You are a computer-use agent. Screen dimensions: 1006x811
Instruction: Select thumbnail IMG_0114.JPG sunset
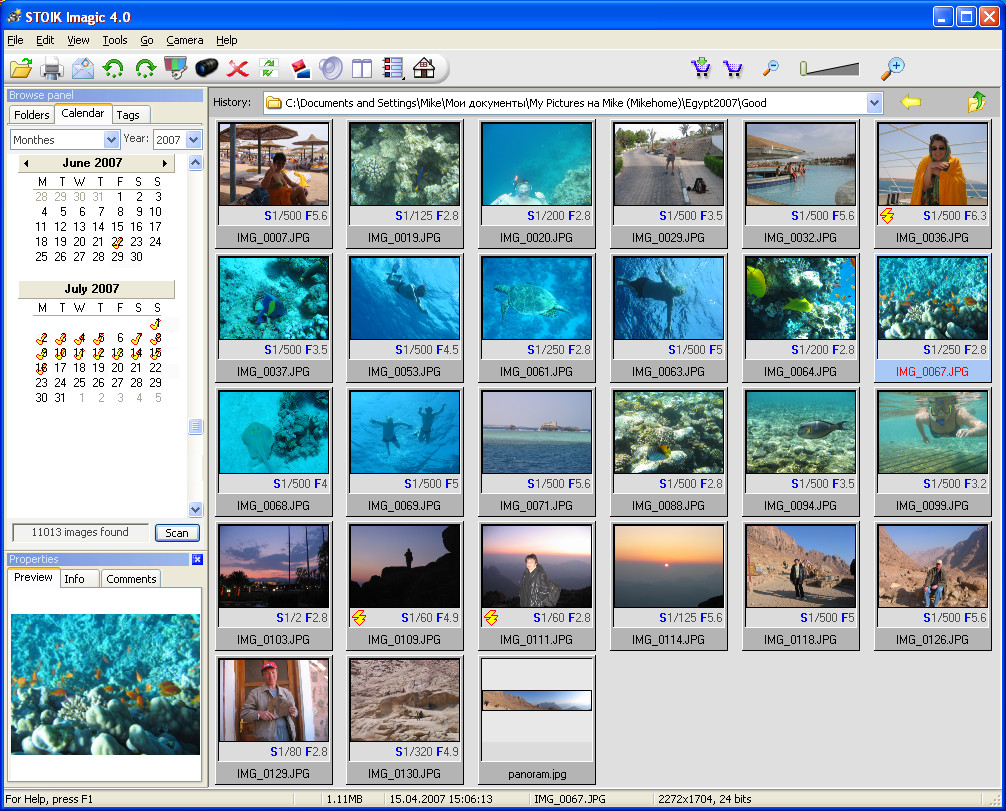click(x=669, y=586)
